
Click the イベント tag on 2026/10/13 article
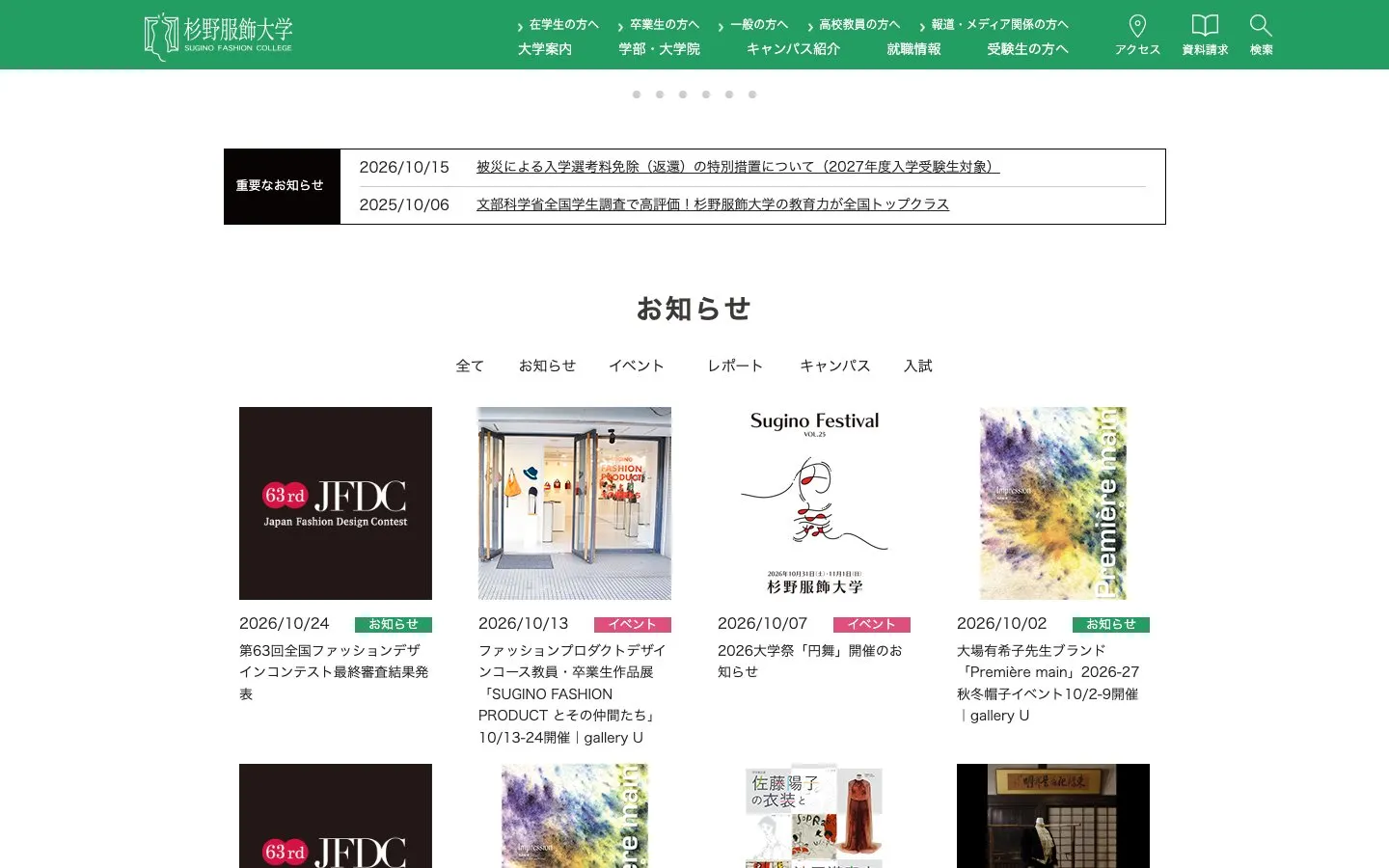click(x=633, y=625)
